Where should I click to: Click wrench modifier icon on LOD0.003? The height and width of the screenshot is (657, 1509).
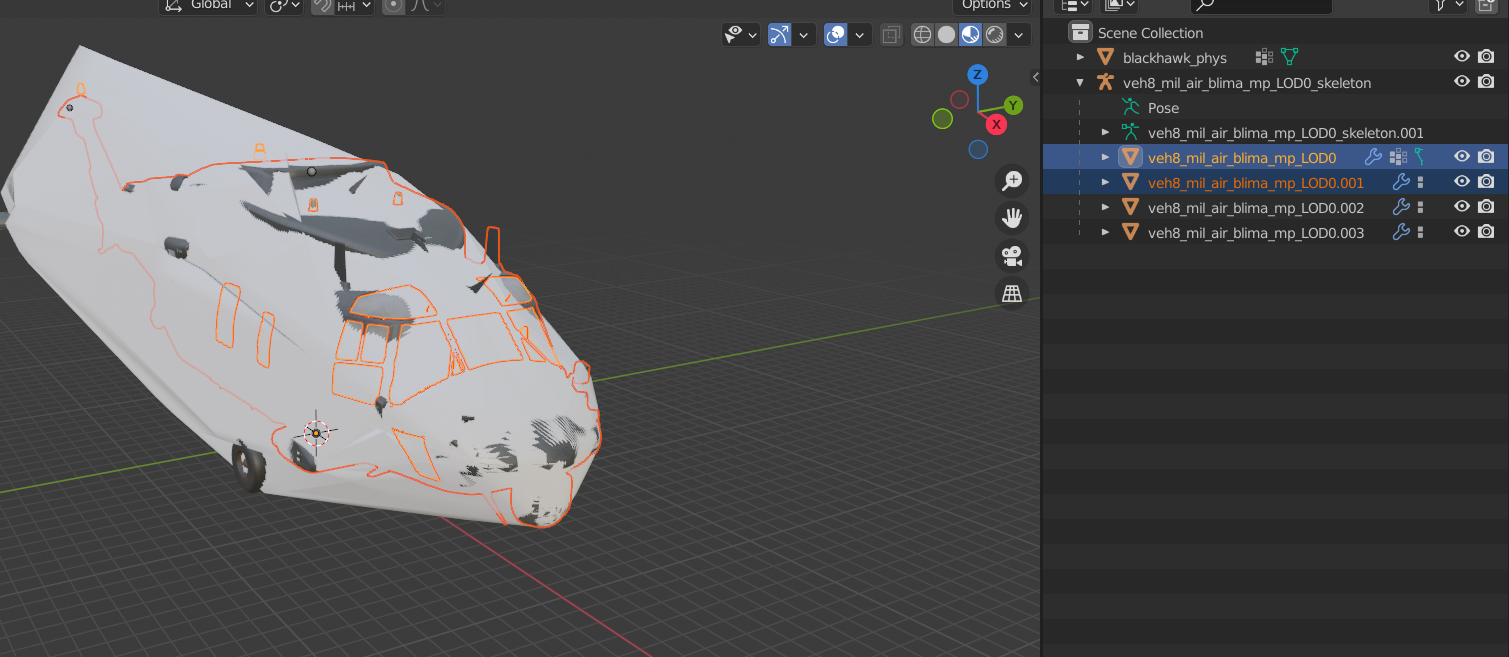1401,232
